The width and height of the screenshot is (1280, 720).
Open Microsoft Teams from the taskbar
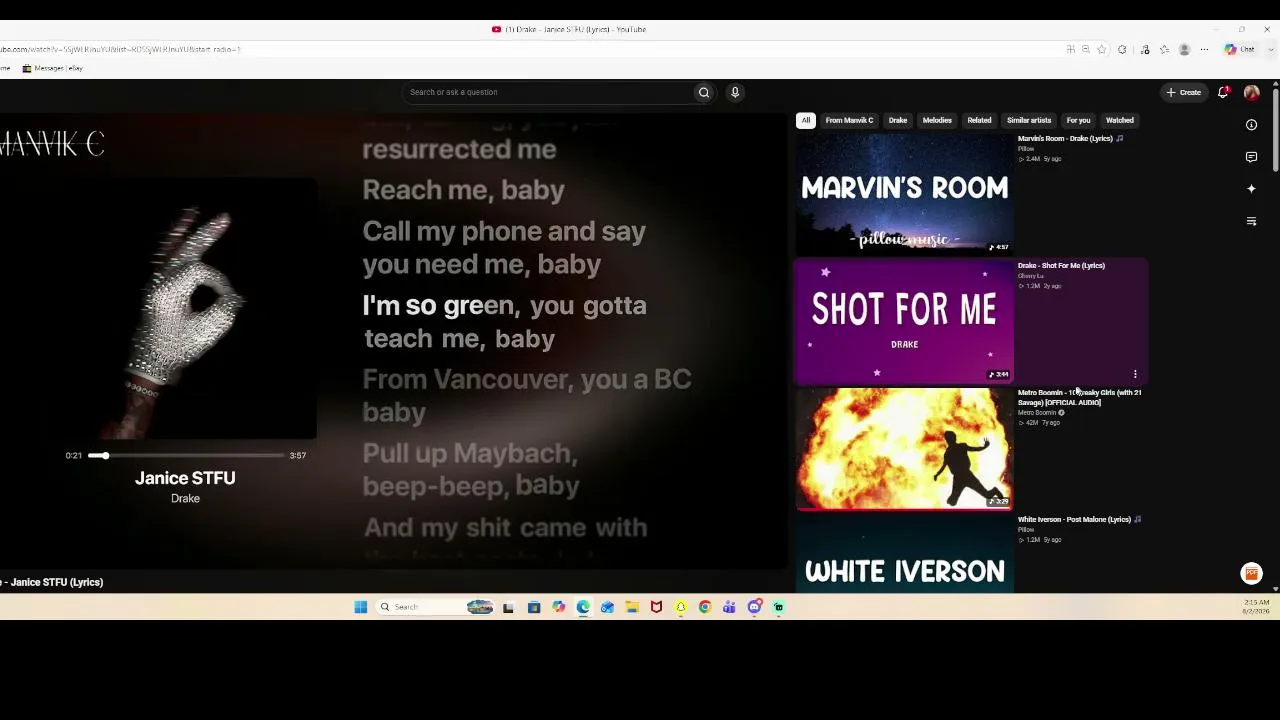[730, 607]
